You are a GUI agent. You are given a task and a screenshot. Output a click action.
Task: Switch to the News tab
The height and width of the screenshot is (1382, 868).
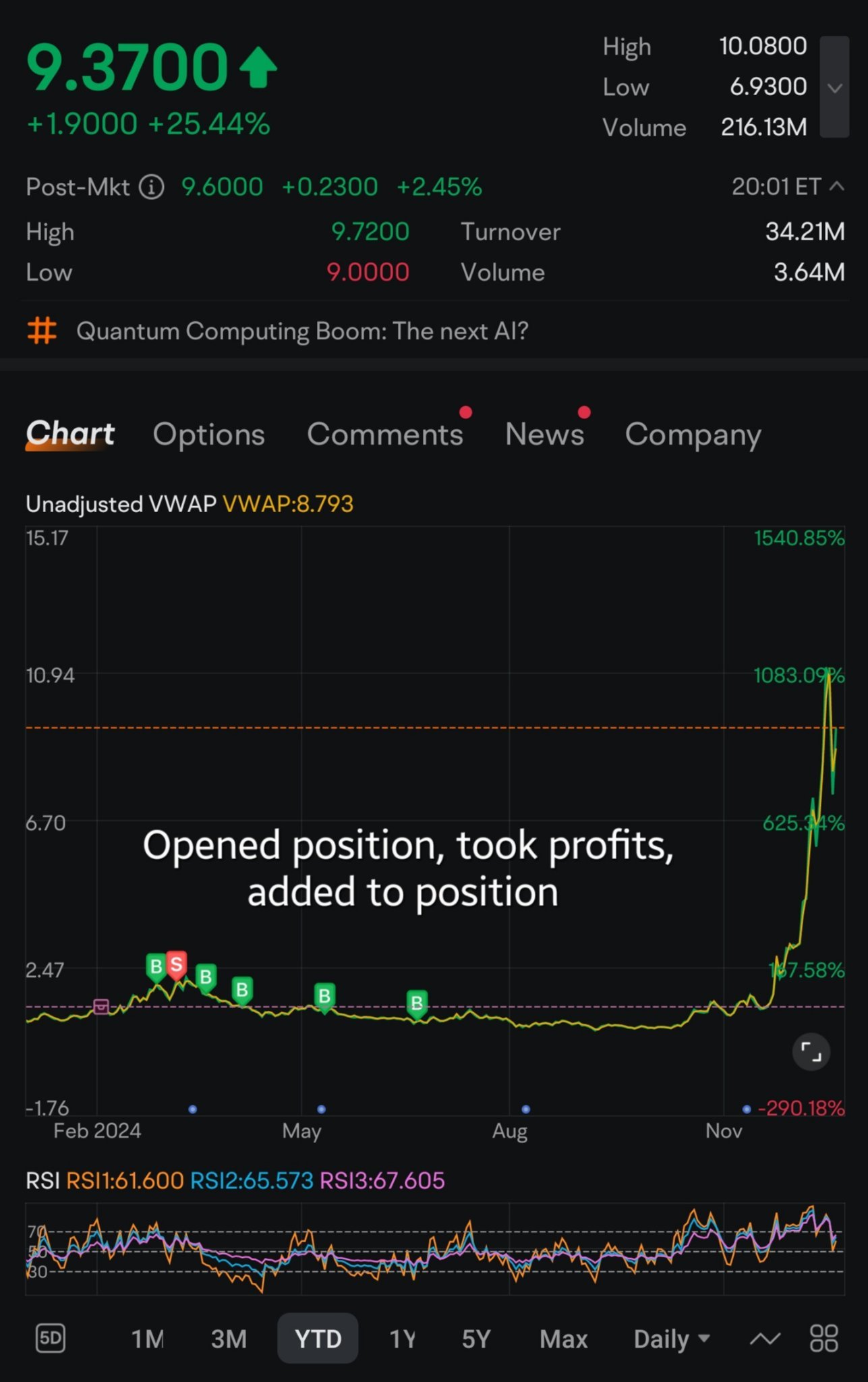545,434
